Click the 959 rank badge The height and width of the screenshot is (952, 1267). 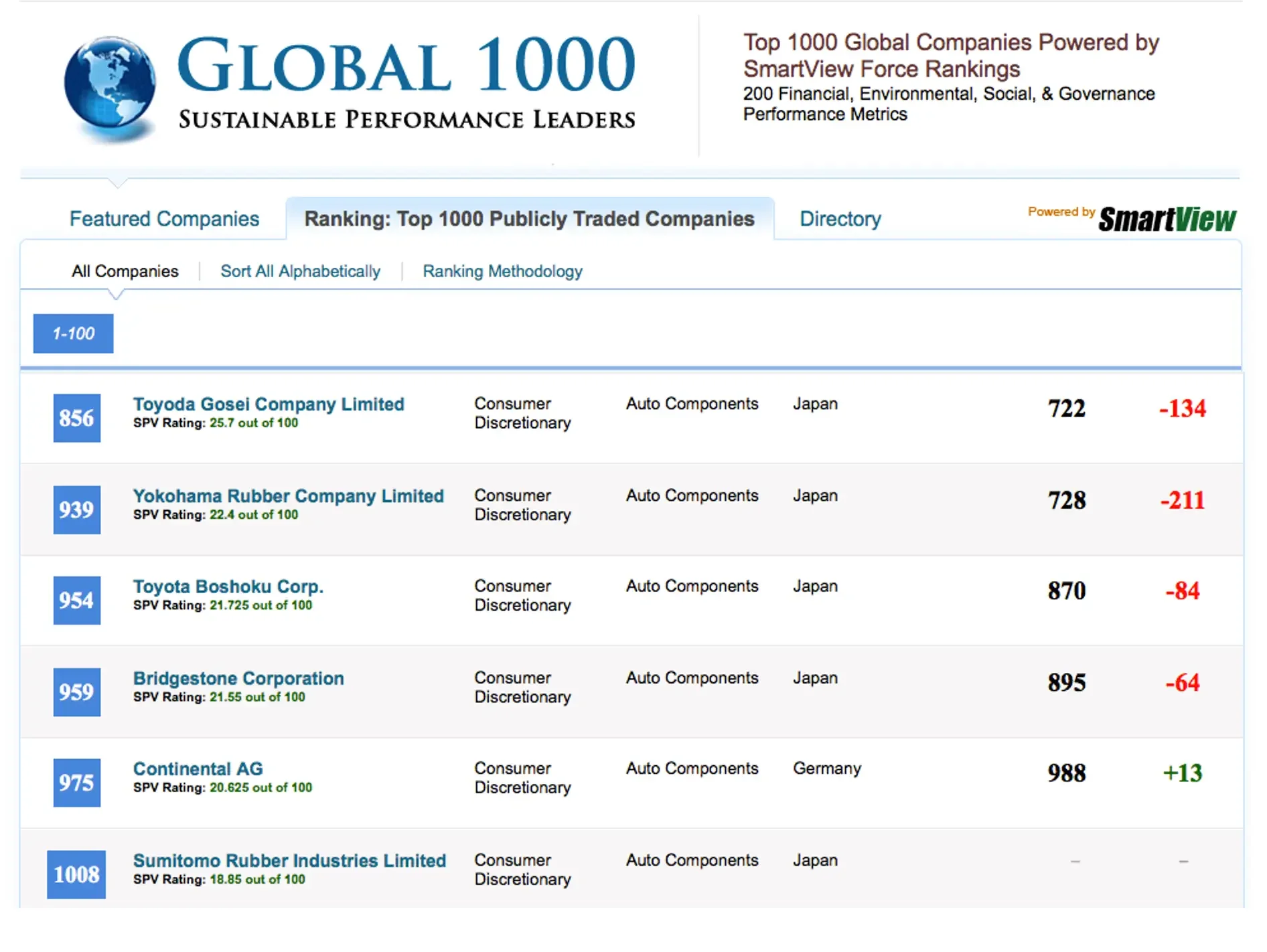click(77, 692)
